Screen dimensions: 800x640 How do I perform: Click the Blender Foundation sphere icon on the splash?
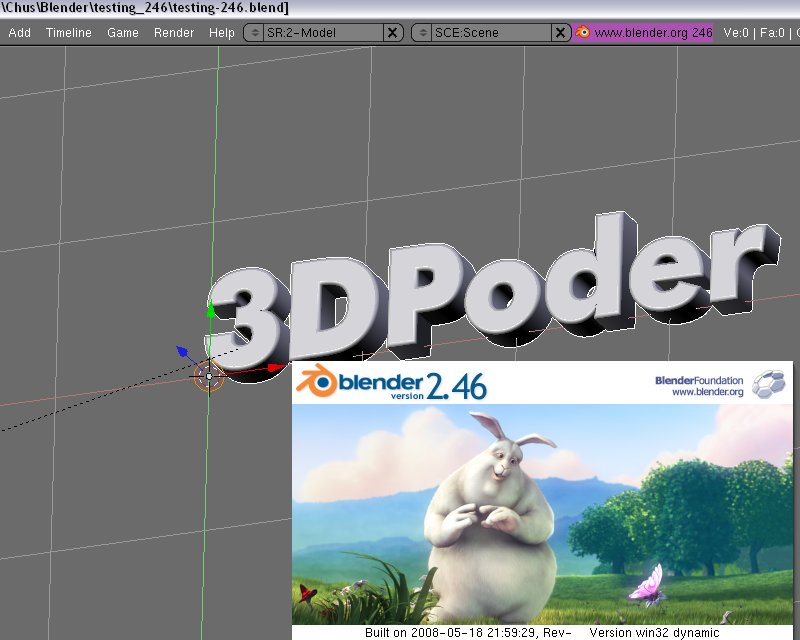[x=769, y=384]
